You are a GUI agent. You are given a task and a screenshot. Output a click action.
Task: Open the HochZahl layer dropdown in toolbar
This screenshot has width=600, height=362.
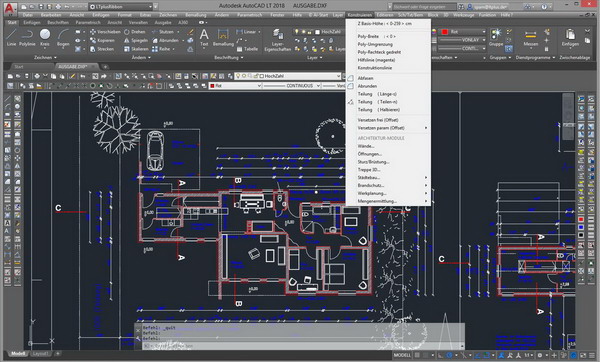click(289, 76)
